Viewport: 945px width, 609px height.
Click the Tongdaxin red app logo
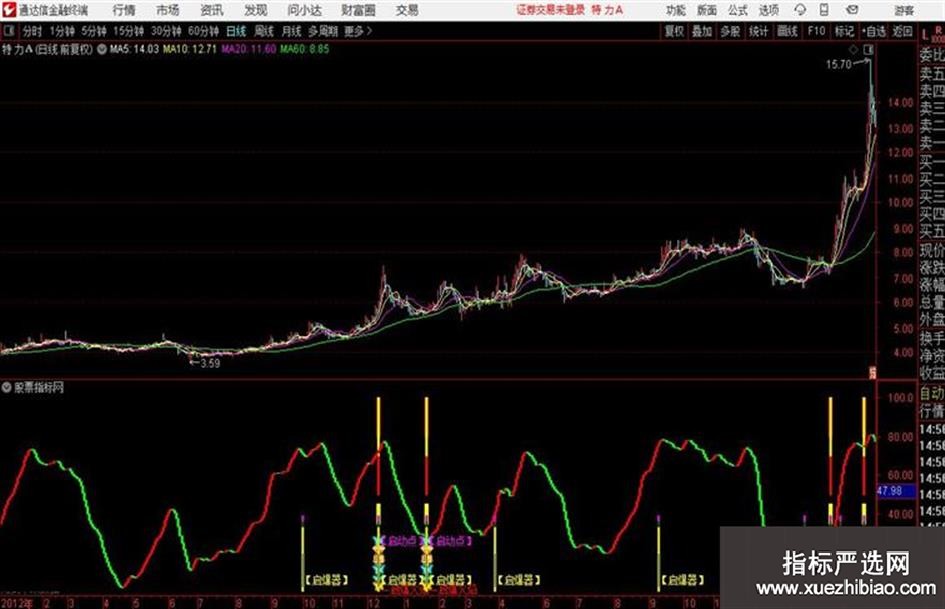tap(8, 10)
